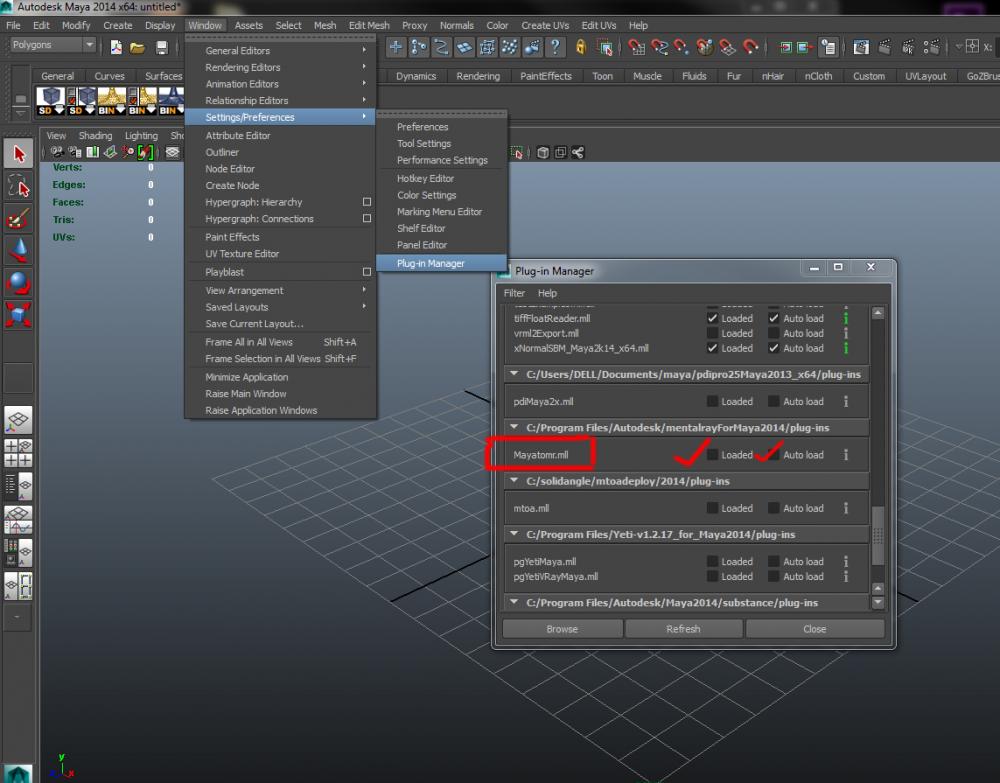The image size is (1000, 783).
Task: Collapse the Yeti plug-ins folder section
Action: (514, 535)
